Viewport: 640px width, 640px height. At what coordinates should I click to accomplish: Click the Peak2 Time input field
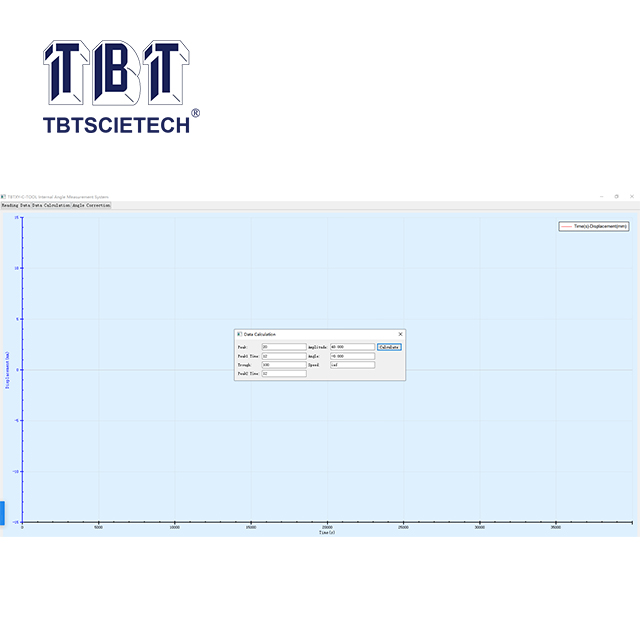tap(284, 374)
